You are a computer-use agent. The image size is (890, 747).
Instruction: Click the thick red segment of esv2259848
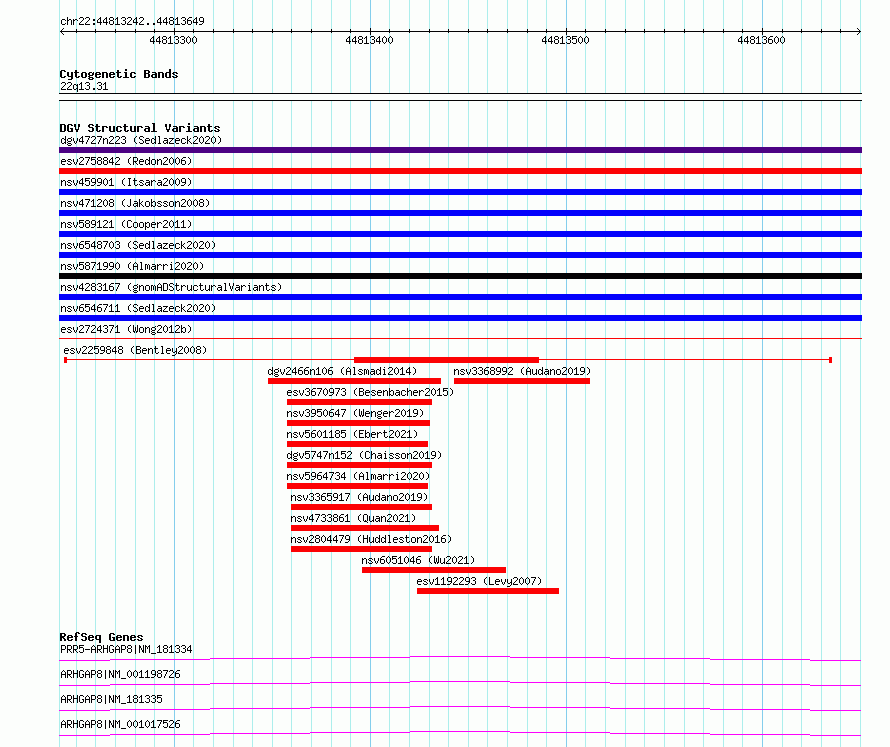tap(446, 360)
